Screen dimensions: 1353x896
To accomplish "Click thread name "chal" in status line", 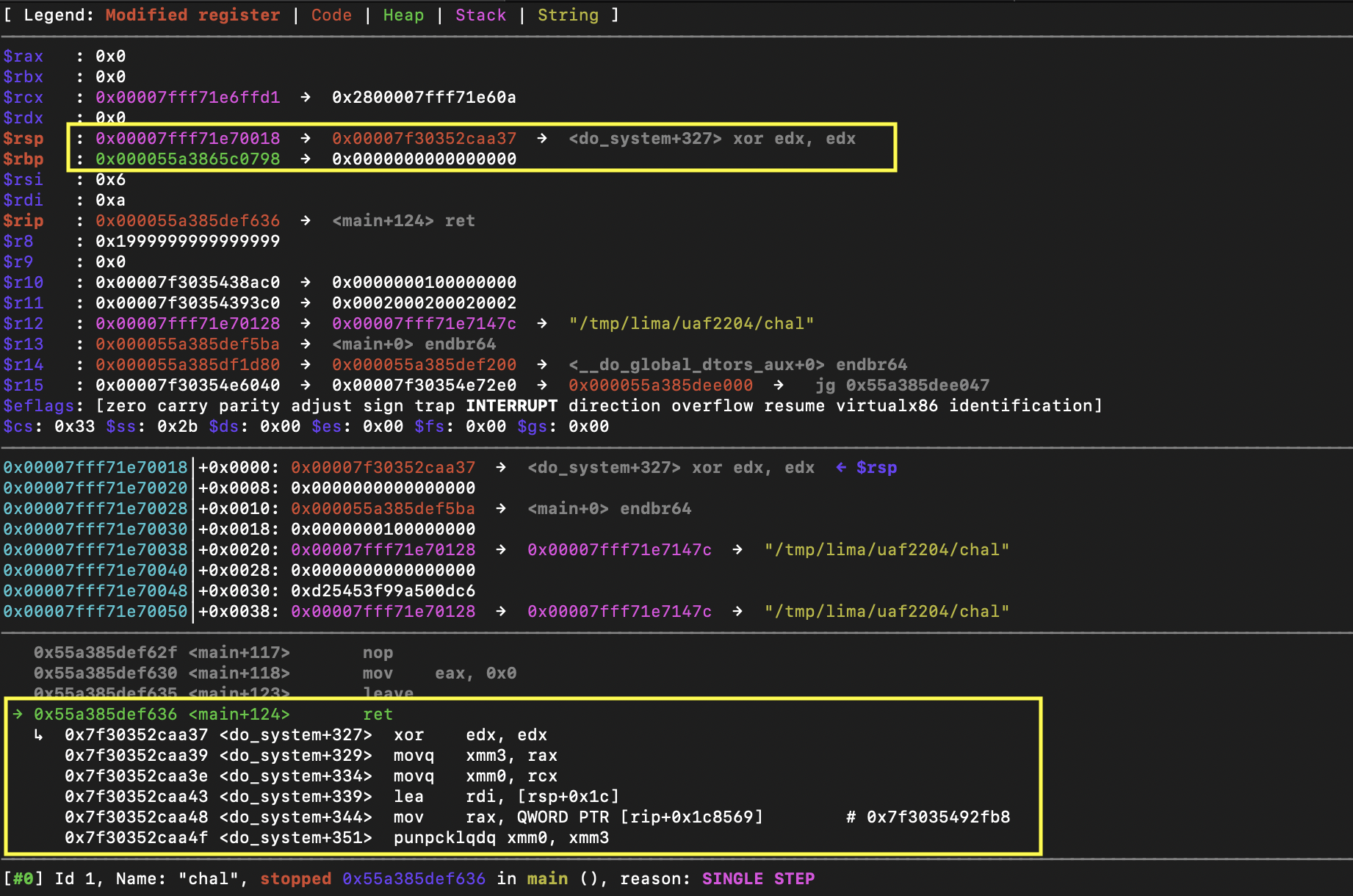I will click(x=208, y=879).
